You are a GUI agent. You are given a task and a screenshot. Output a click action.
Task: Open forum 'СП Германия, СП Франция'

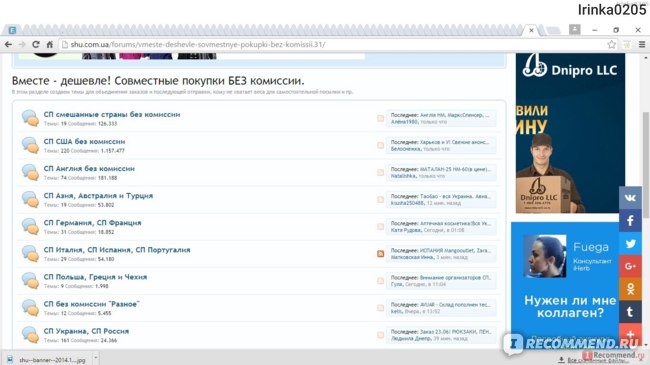(92, 223)
